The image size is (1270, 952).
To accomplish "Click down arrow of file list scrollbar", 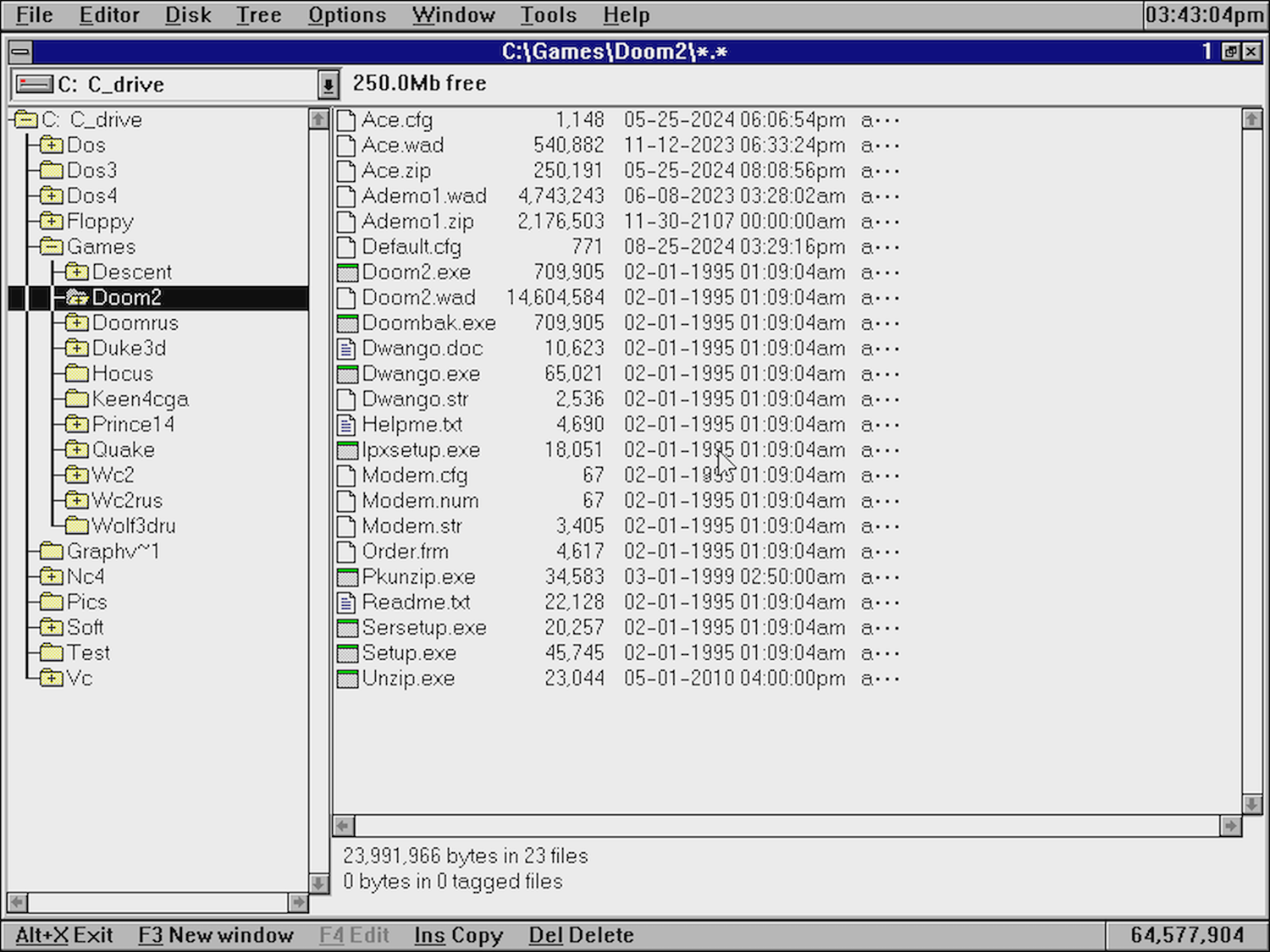I will click(1252, 804).
